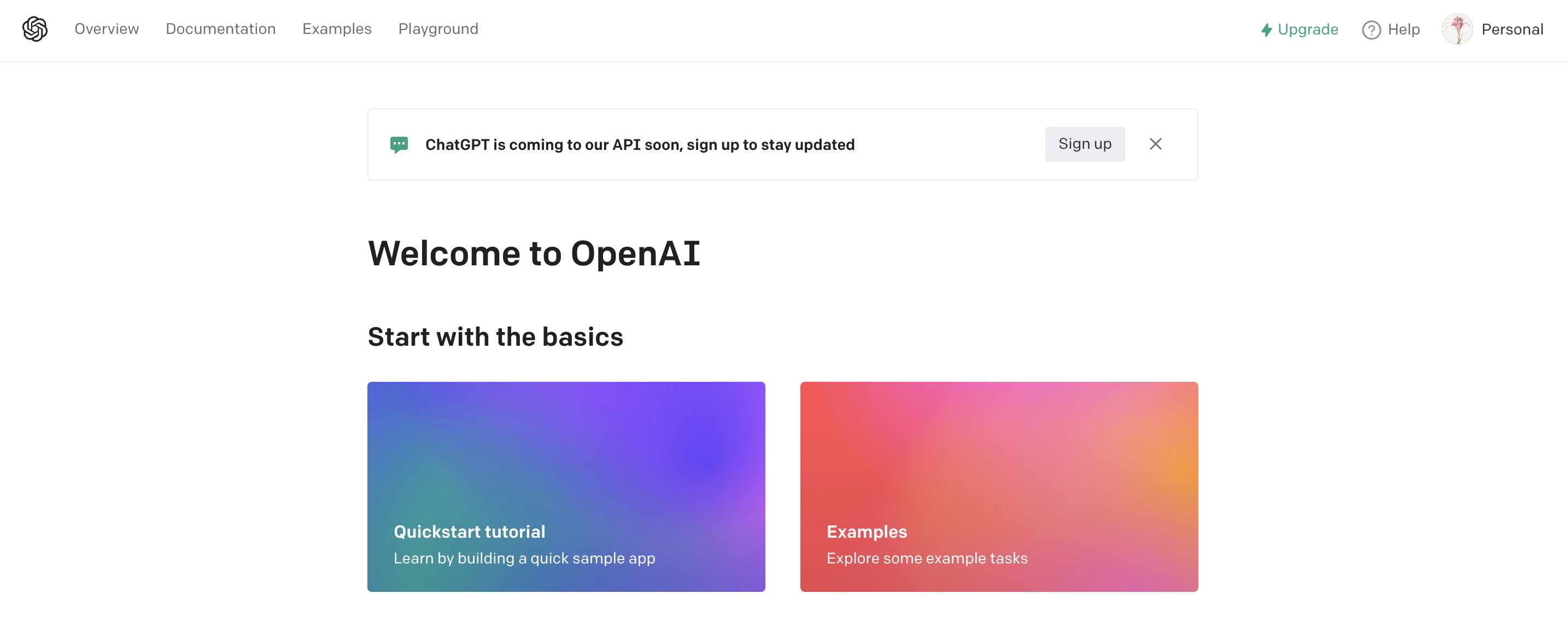The width and height of the screenshot is (1568, 628).
Task: Open Examples in the top navigation
Action: tap(337, 28)
